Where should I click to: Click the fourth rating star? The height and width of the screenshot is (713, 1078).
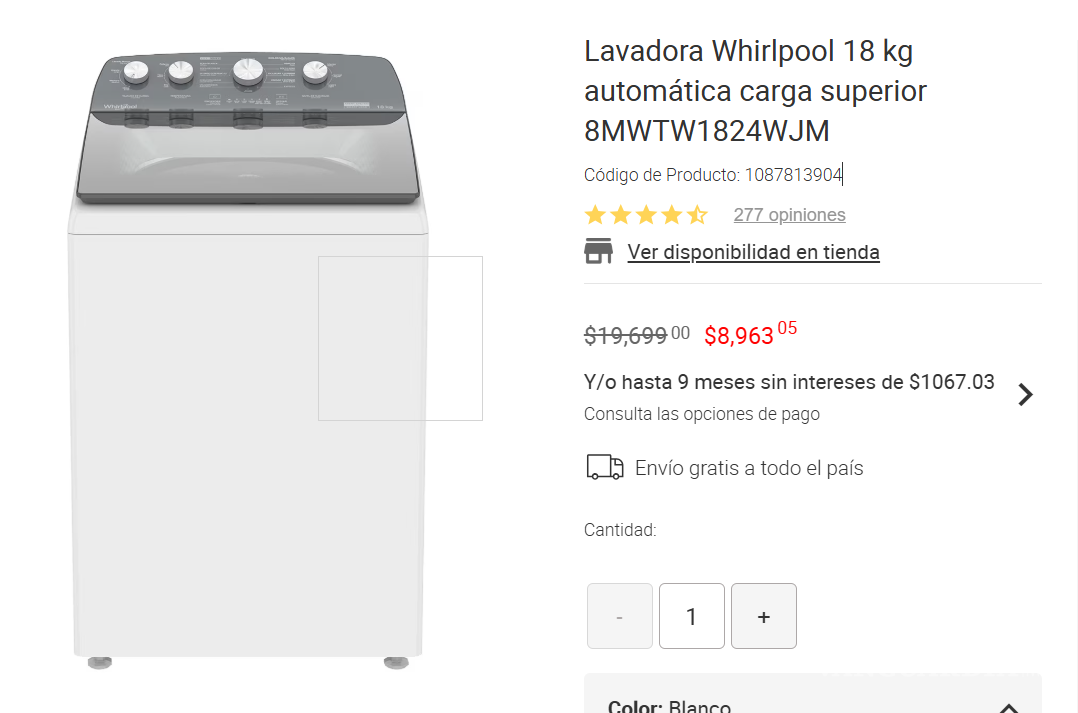(x=672, y=213)
